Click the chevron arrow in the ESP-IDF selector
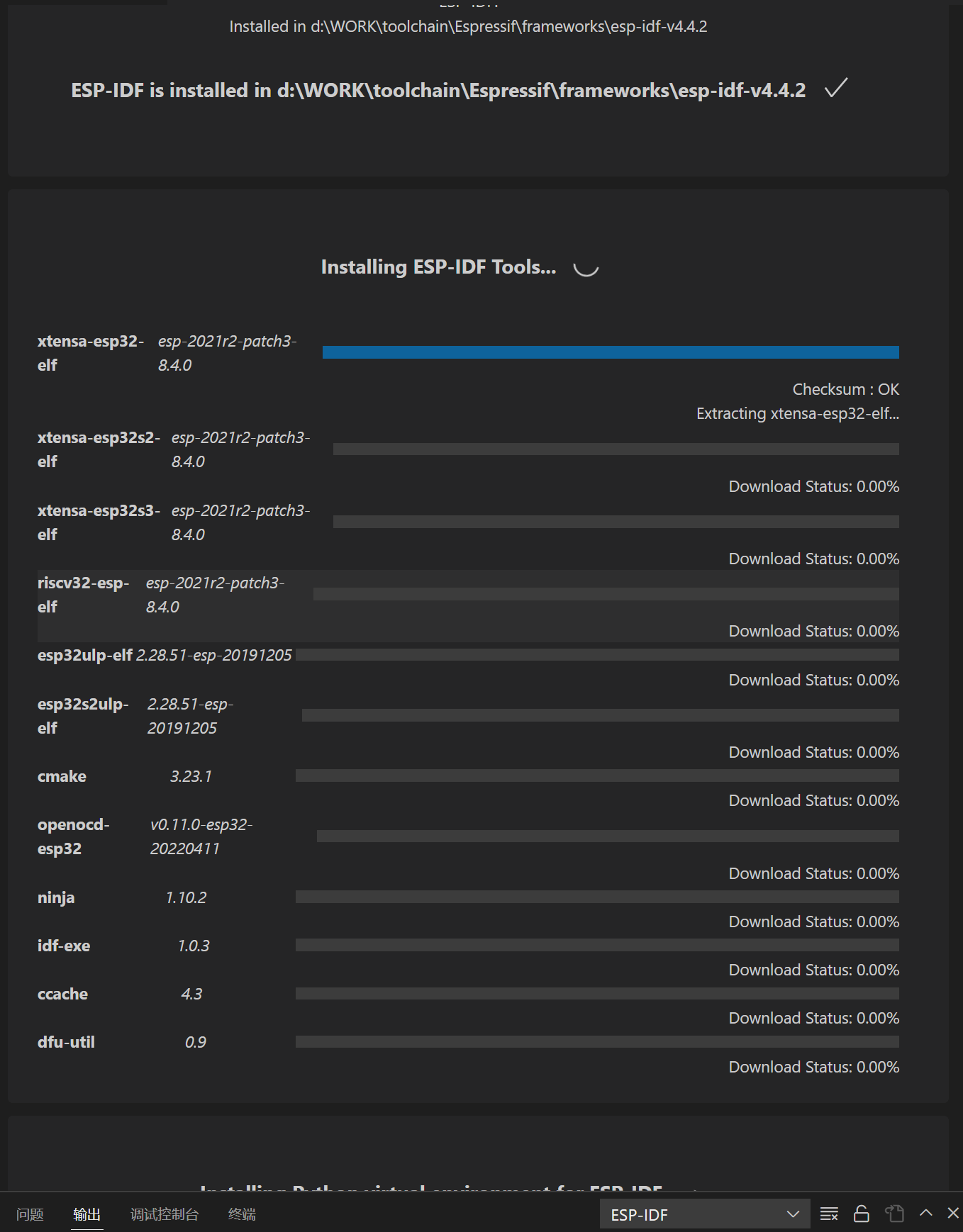Image resolution: width=963 pixels, height=1232 pixels. point(792,1214)
